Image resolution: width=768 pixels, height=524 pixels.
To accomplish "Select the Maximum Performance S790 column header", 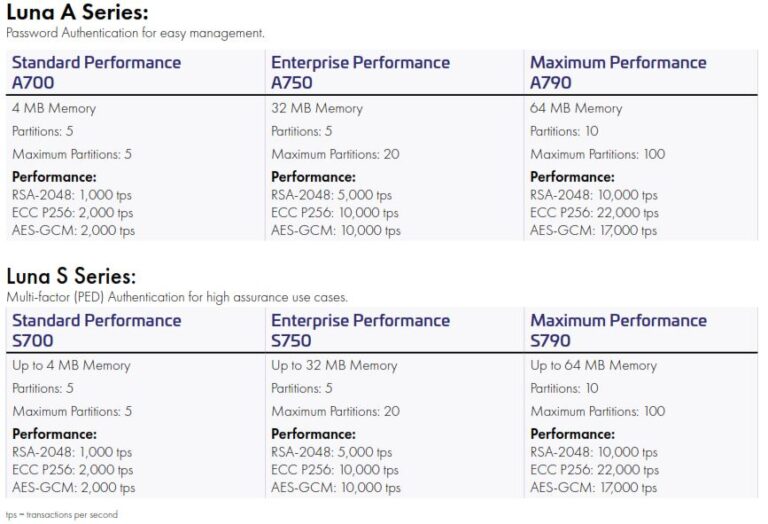I will point(618,330).
